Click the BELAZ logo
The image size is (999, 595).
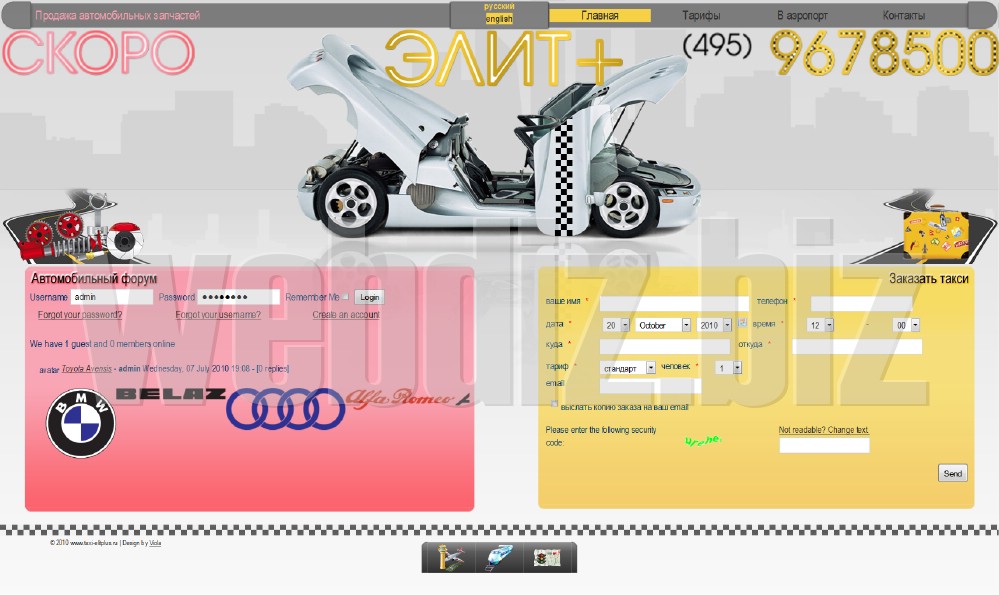170,394
